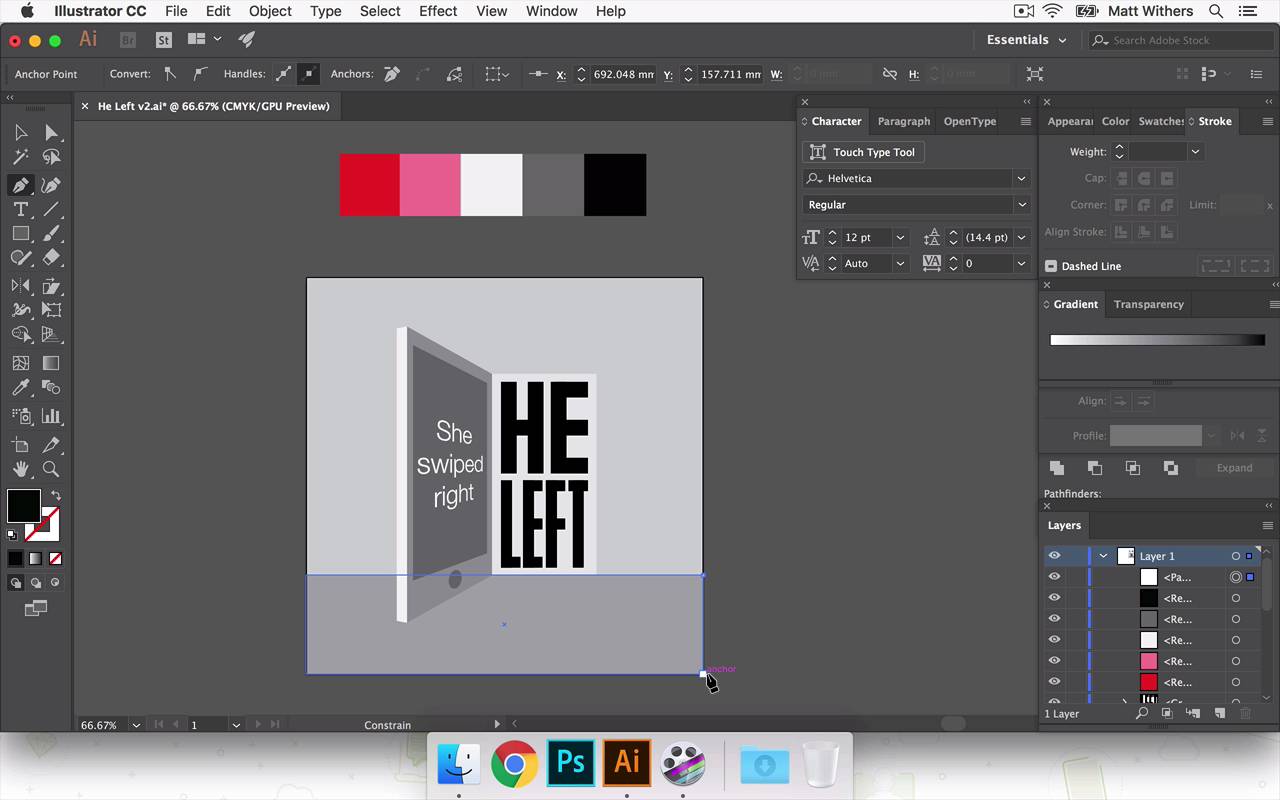The height and width of the screenshot is (800, 1280).
Task: Click the Unite pathfinder shape mode icon
Action: pyautogui.click(x=1057, y=468)
